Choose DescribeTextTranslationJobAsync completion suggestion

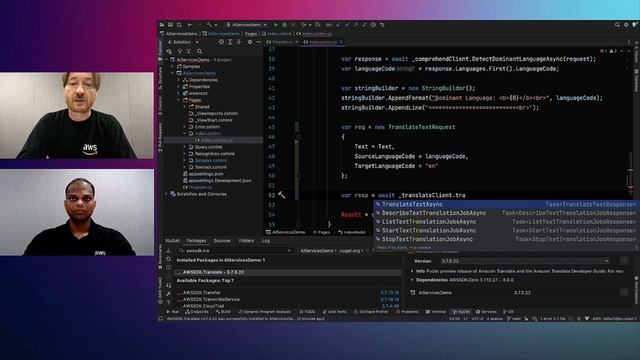tap(506, 213)
